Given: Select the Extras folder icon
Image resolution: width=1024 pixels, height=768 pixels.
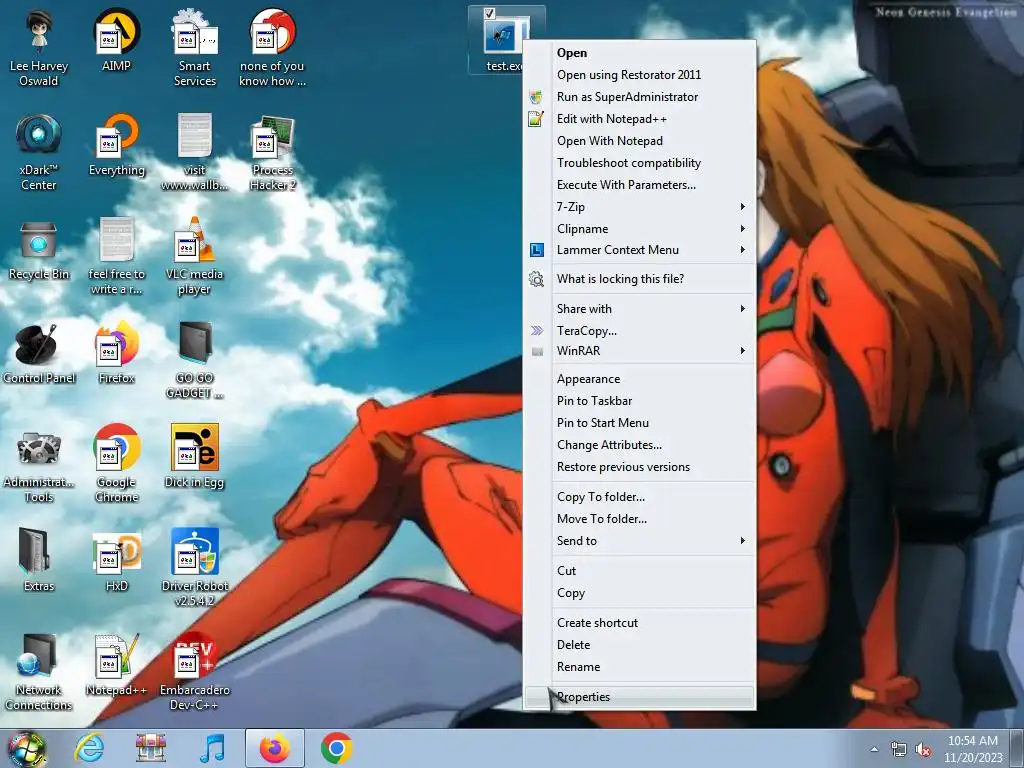Looking at the screenshot, I should pyautogui.click(x=39, y=559).
